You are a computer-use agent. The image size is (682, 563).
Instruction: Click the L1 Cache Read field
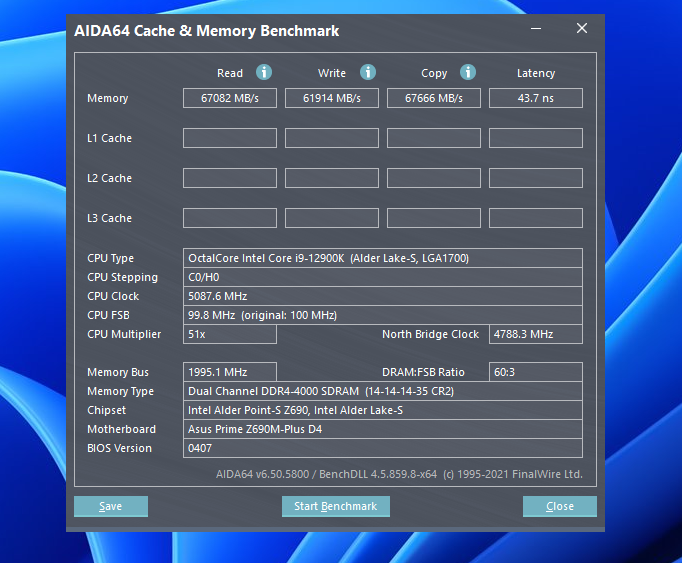click(230, 138)
